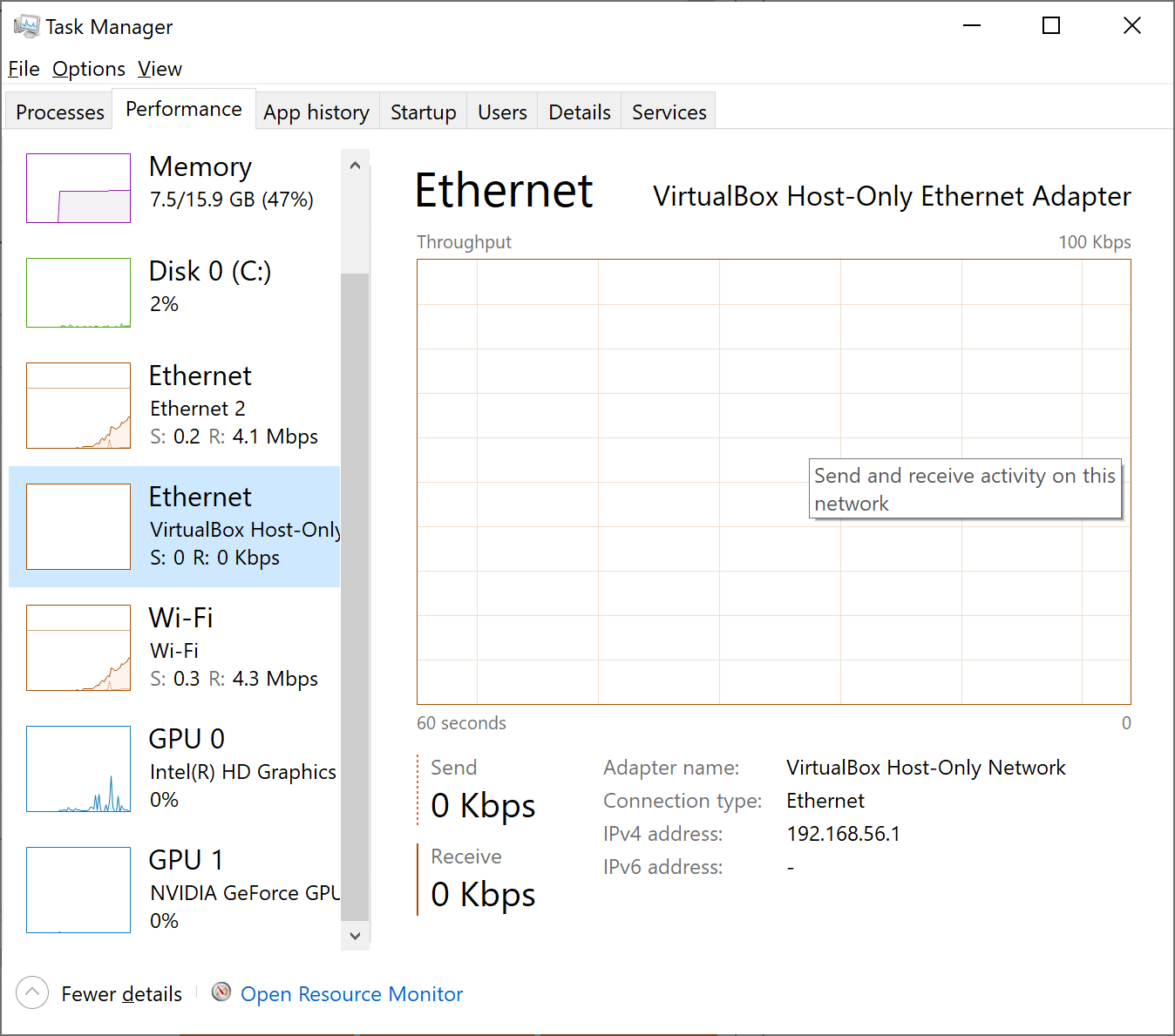Select the Wi-Fi graph thumbnail
Screen dimensions: 1175x1036
(78, 648)
